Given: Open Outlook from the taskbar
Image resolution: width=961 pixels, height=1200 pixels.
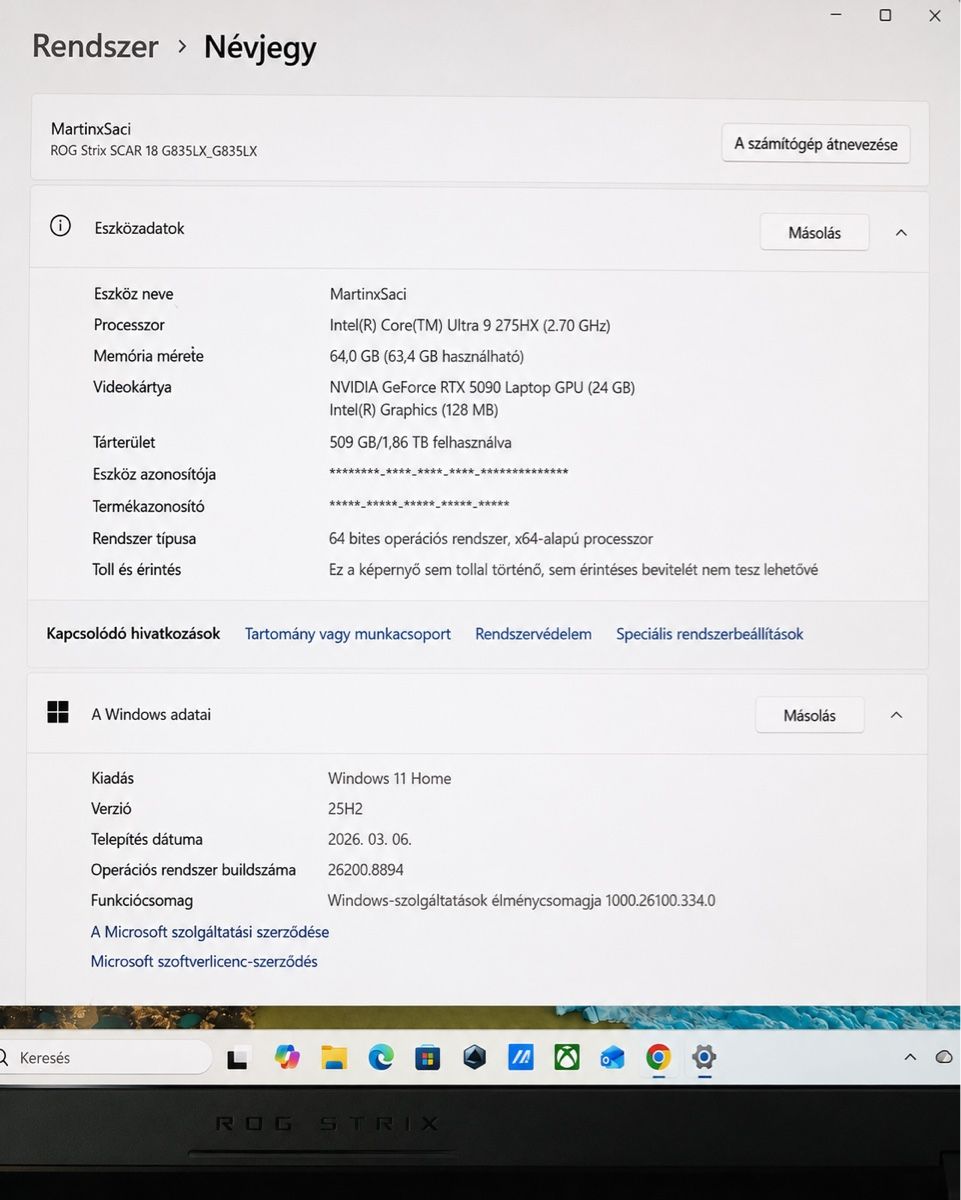Looking at the screenshot, I should pyautogui.click(x=612, y=1057).
